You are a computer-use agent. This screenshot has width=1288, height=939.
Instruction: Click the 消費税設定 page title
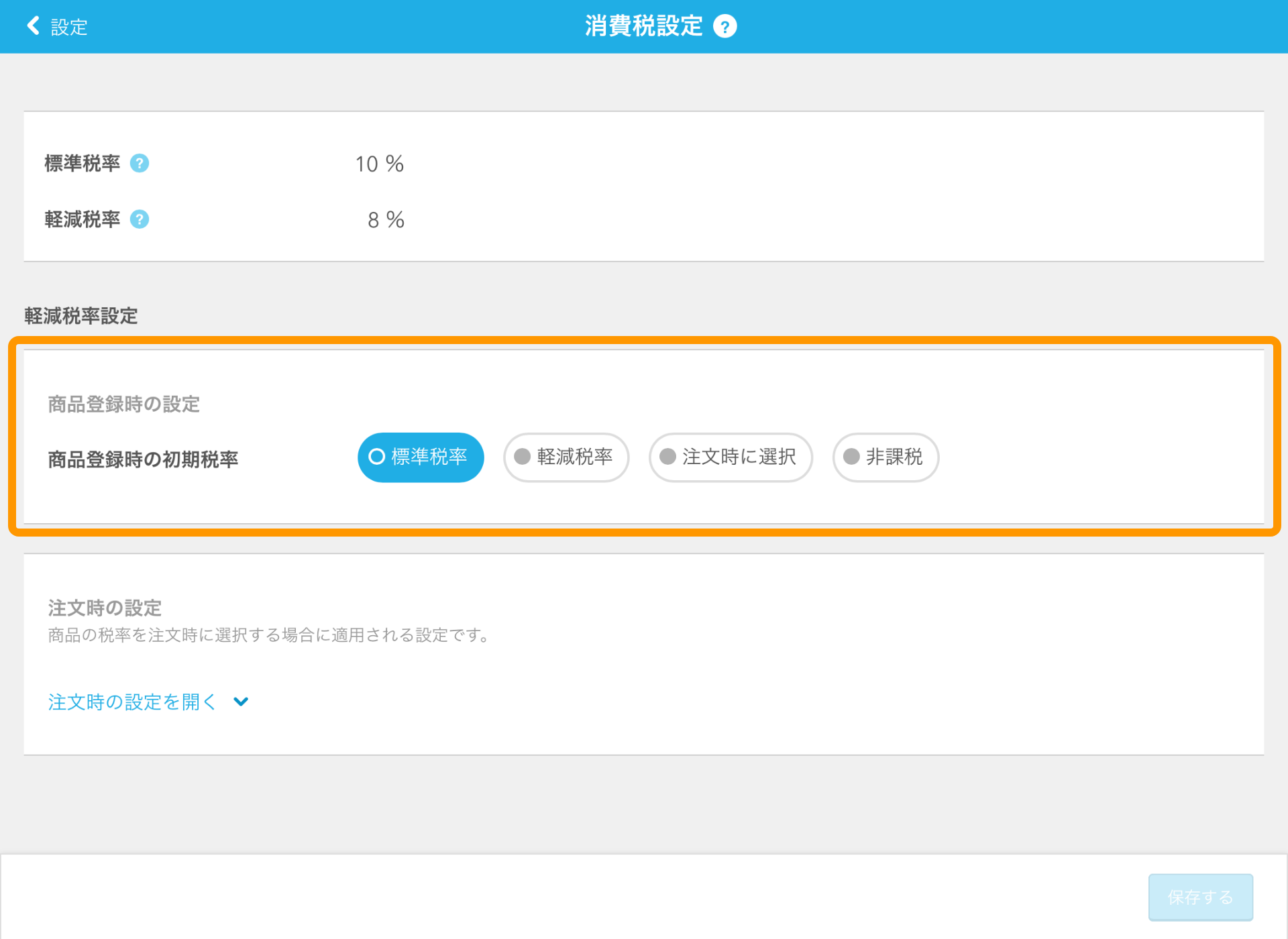point(643,27)
